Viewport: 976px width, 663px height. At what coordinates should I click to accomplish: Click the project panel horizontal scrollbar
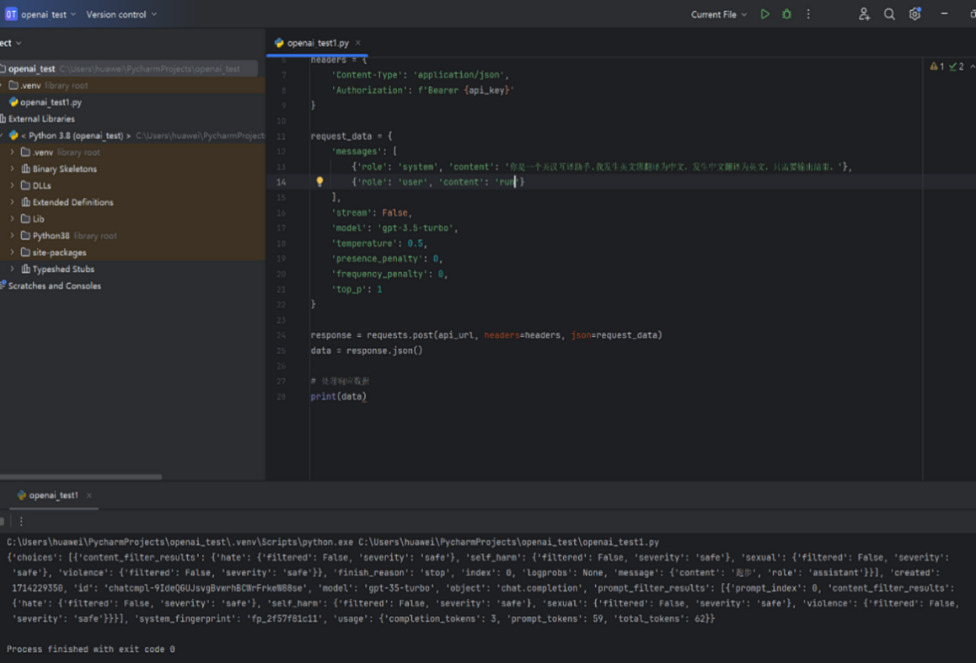[81, 477]
